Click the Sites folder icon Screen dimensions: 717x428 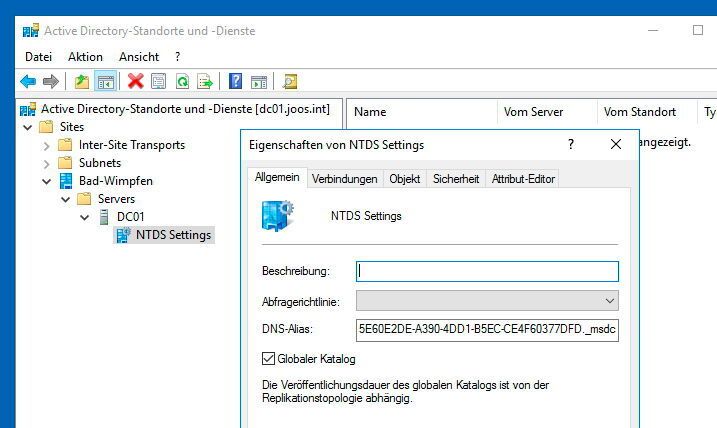point(46,127)
